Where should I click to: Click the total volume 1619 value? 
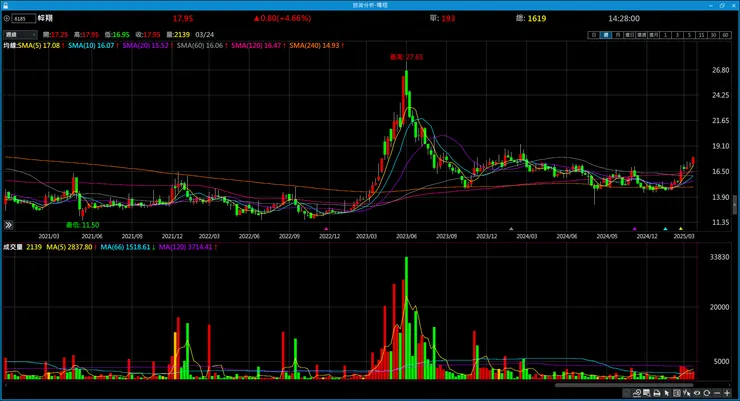[x=537, y=18]
